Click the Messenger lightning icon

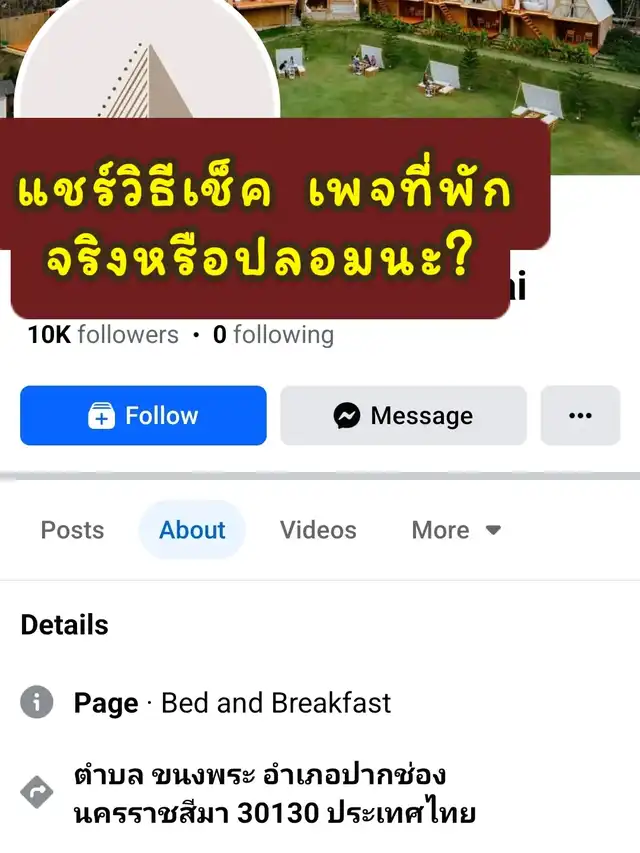[347, 416]
